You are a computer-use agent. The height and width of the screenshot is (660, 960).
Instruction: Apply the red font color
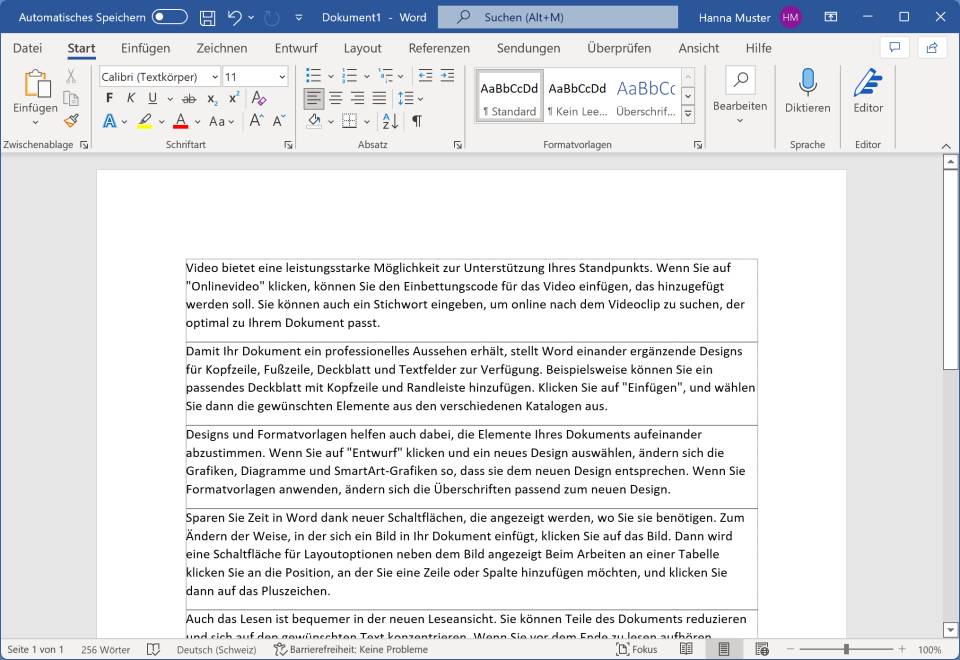pos(180,121)
